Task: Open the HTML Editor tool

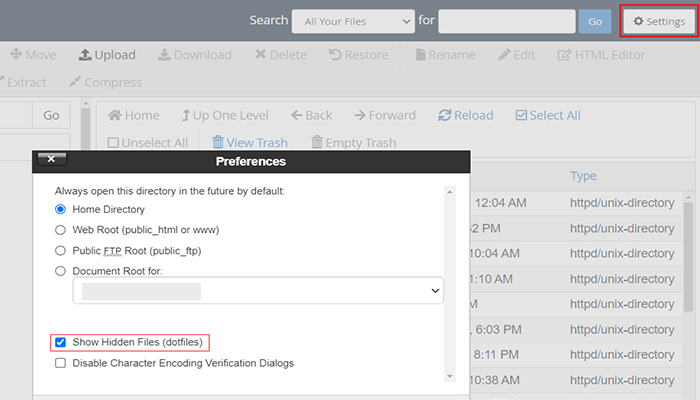Action: (x=601, y=55)
